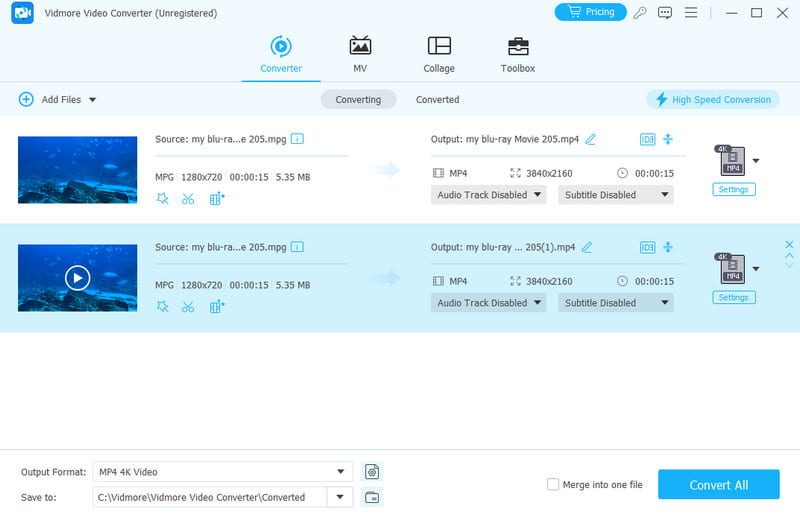Viewport: 800px width, 515px height.
Task: Open effects editor for first file
Action: [x=162, y=199]
